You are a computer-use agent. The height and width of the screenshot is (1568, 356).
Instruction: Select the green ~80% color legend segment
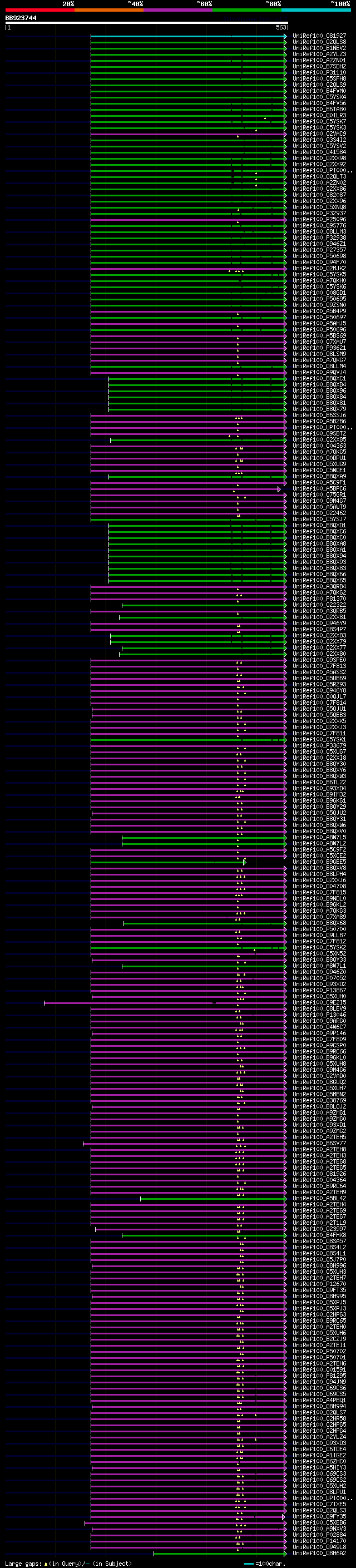pyautogui.click(x=247, y=10)
